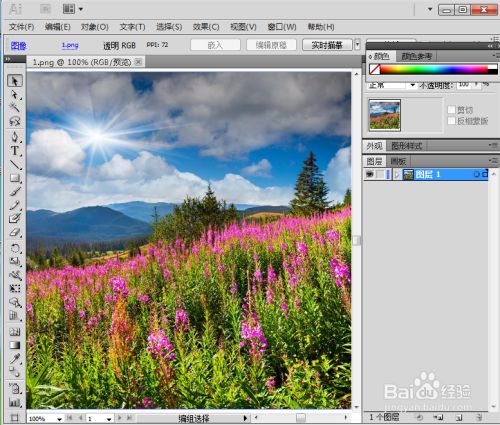Select the Mesh tool
Image resolution: width=500 pixels, height=425 pixels.
(x=15, y=332)
